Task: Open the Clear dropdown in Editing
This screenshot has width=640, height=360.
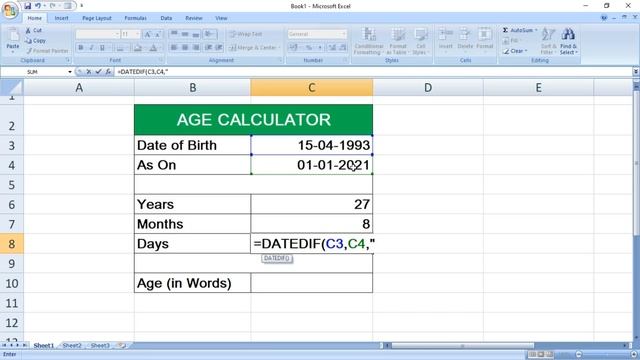Action: pos(515,51)
